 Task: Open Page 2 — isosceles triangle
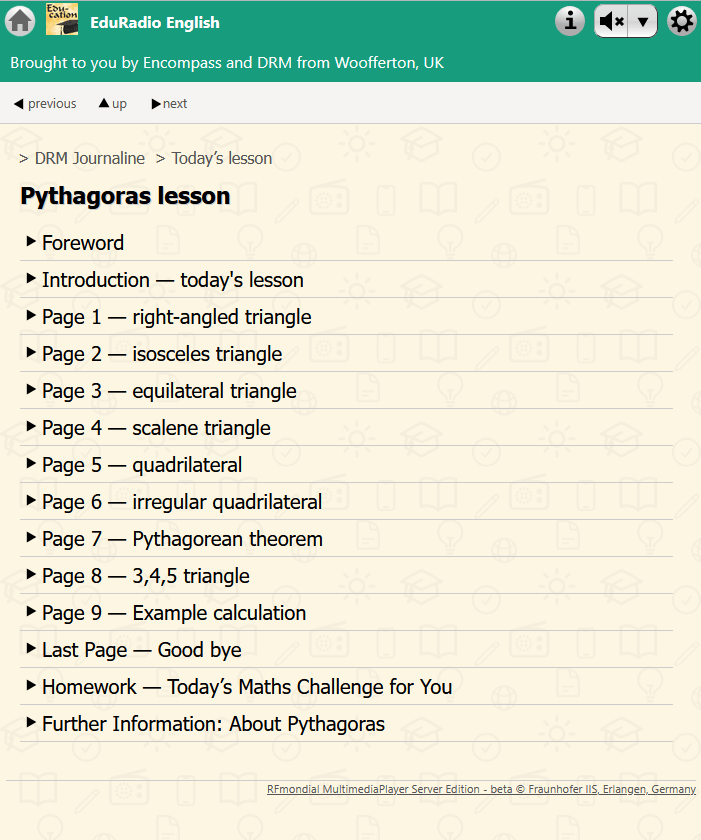click(346, 354)
